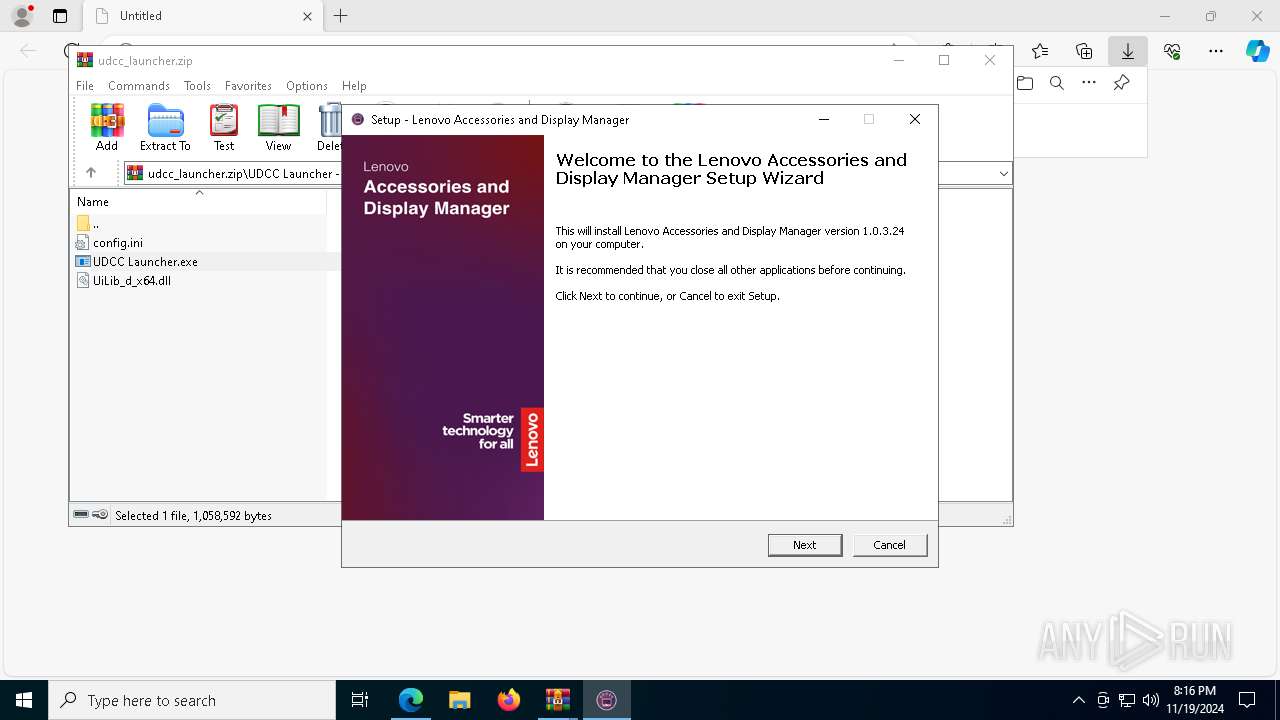Click the WinRAR title bar icon
This screenshot has height=720, width=1280.
tap(85, 60)
